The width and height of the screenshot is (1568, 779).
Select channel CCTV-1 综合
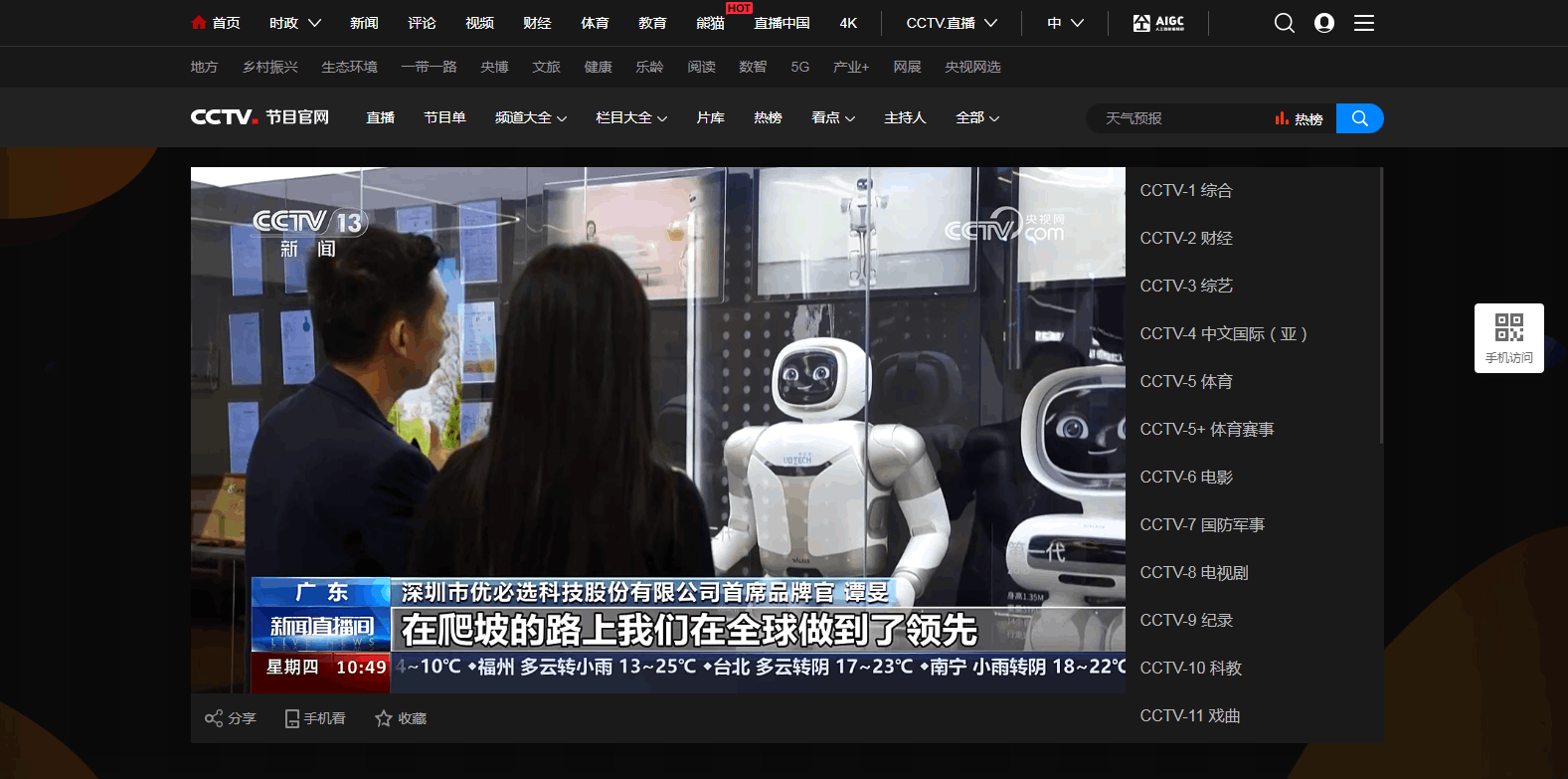point(1185,190)
